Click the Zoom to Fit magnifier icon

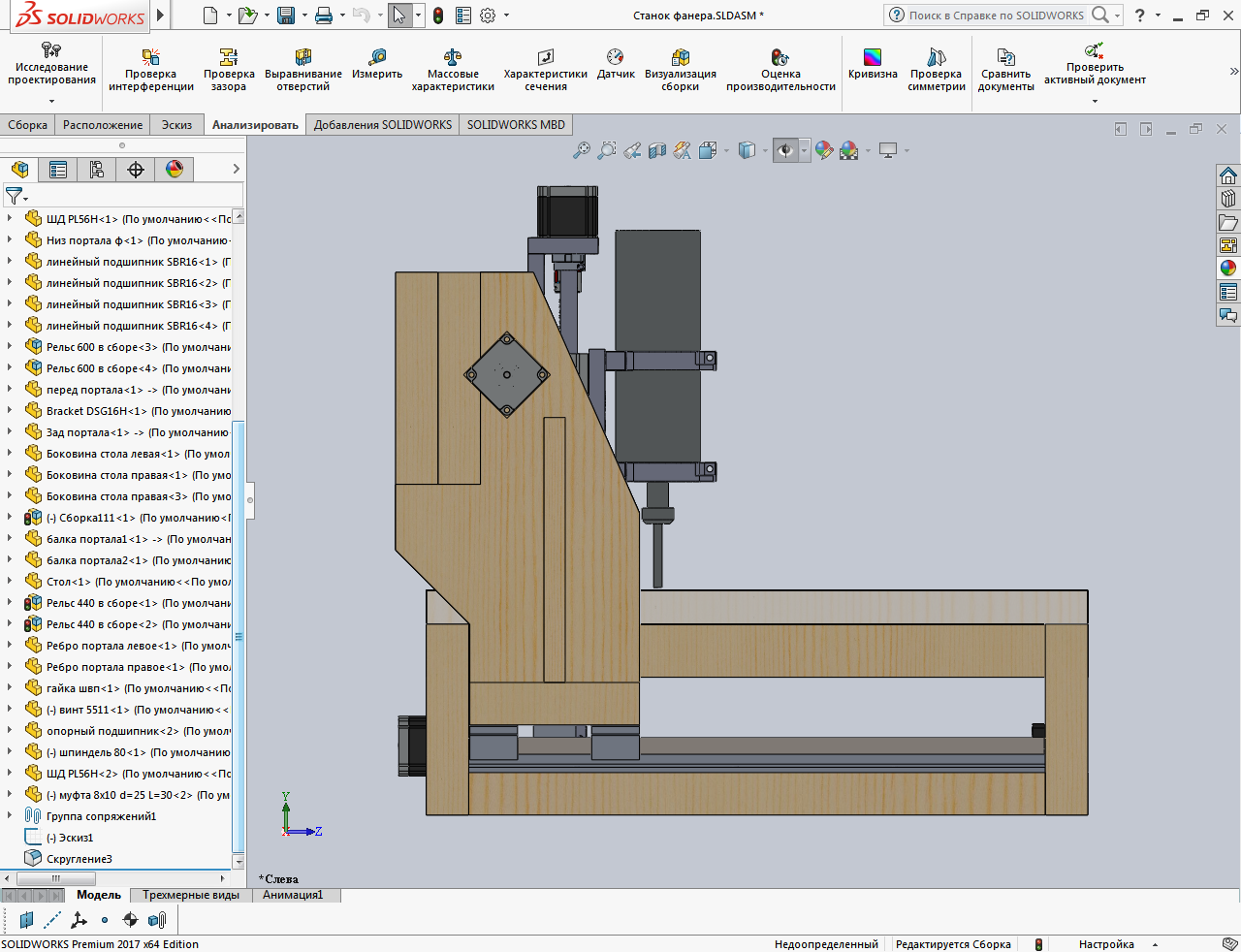click(581, 150)
